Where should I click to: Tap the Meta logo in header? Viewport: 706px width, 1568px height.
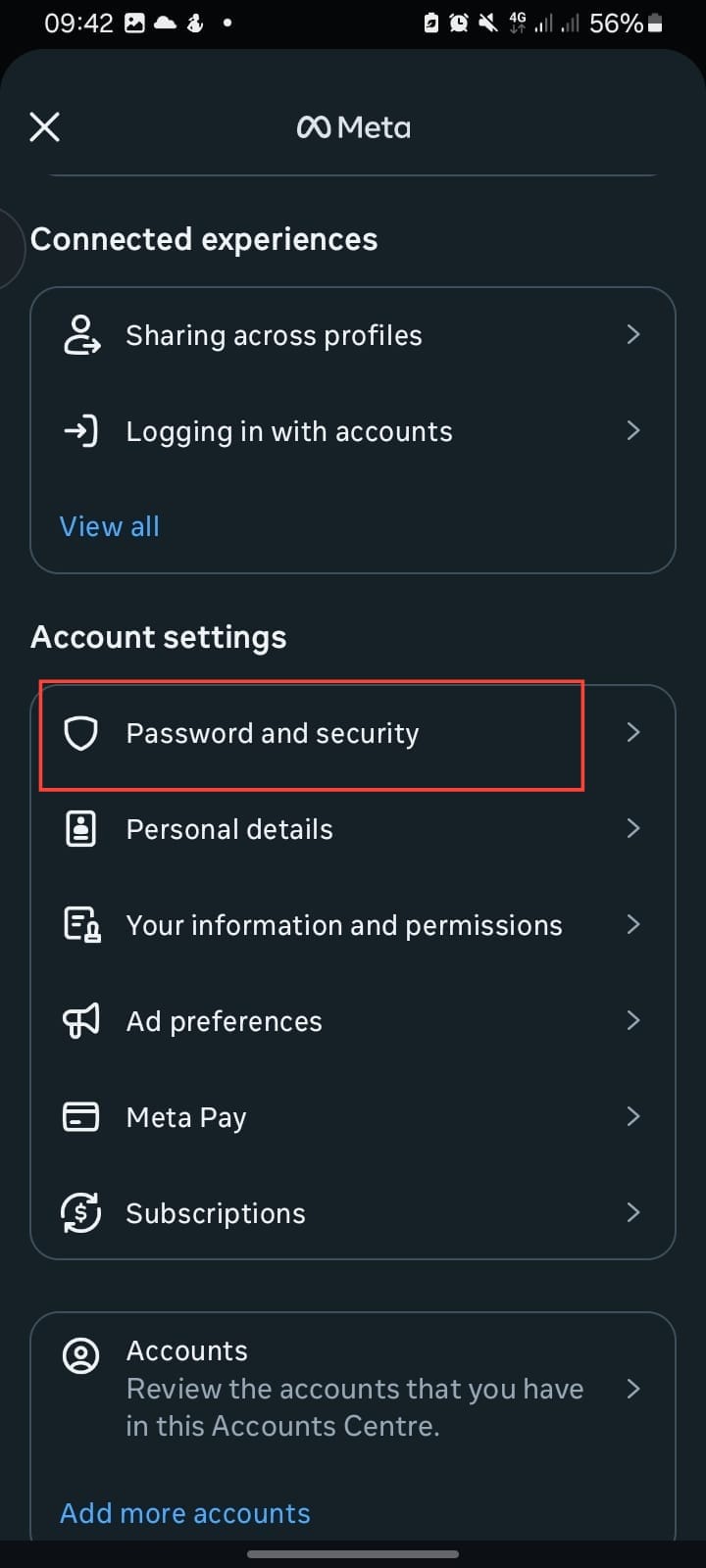[x=354, y=127]
